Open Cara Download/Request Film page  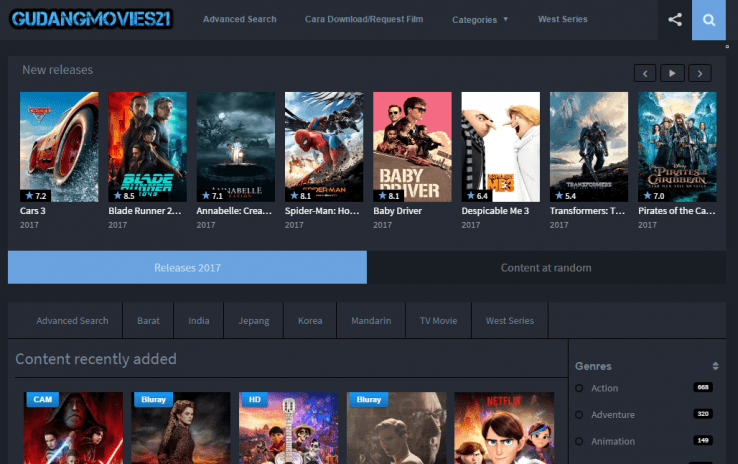(x=364, y=19)
